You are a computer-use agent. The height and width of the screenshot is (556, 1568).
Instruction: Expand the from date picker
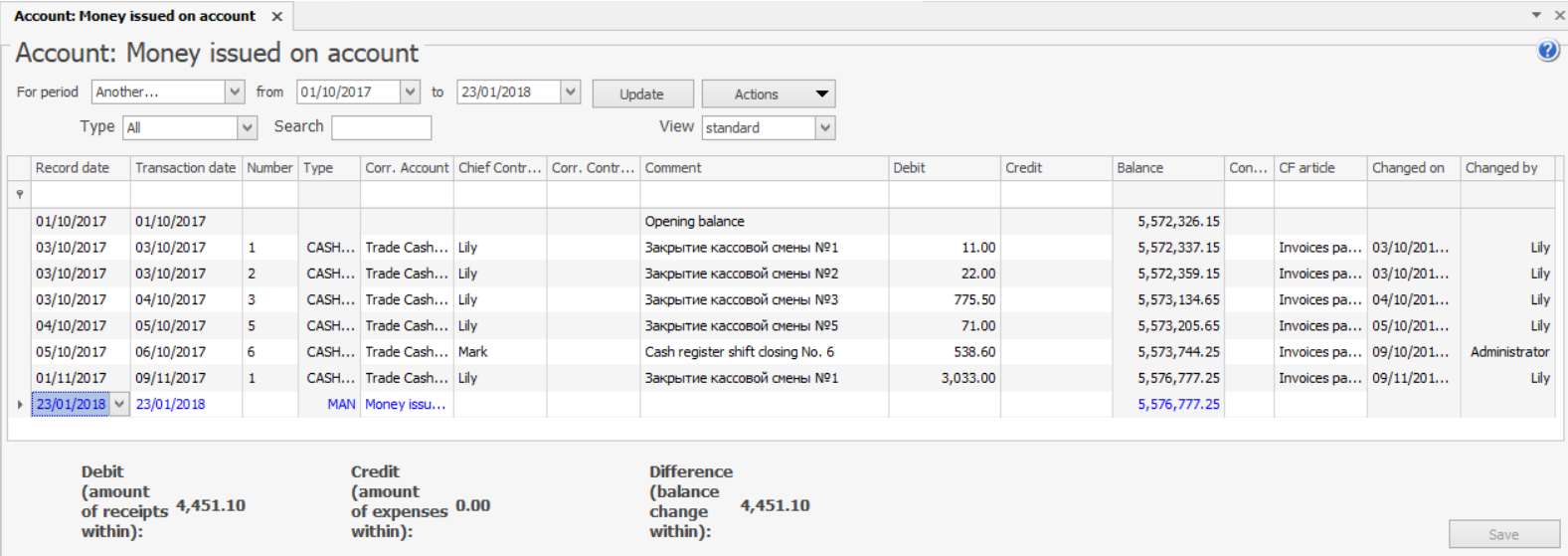410,93
